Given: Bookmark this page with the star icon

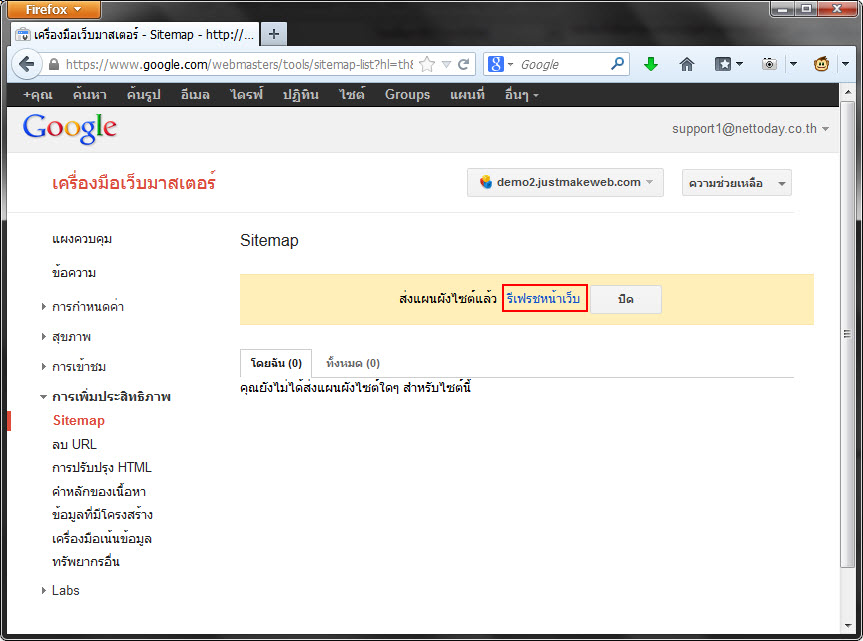Looking at the screenshot, I should point(427,64).
